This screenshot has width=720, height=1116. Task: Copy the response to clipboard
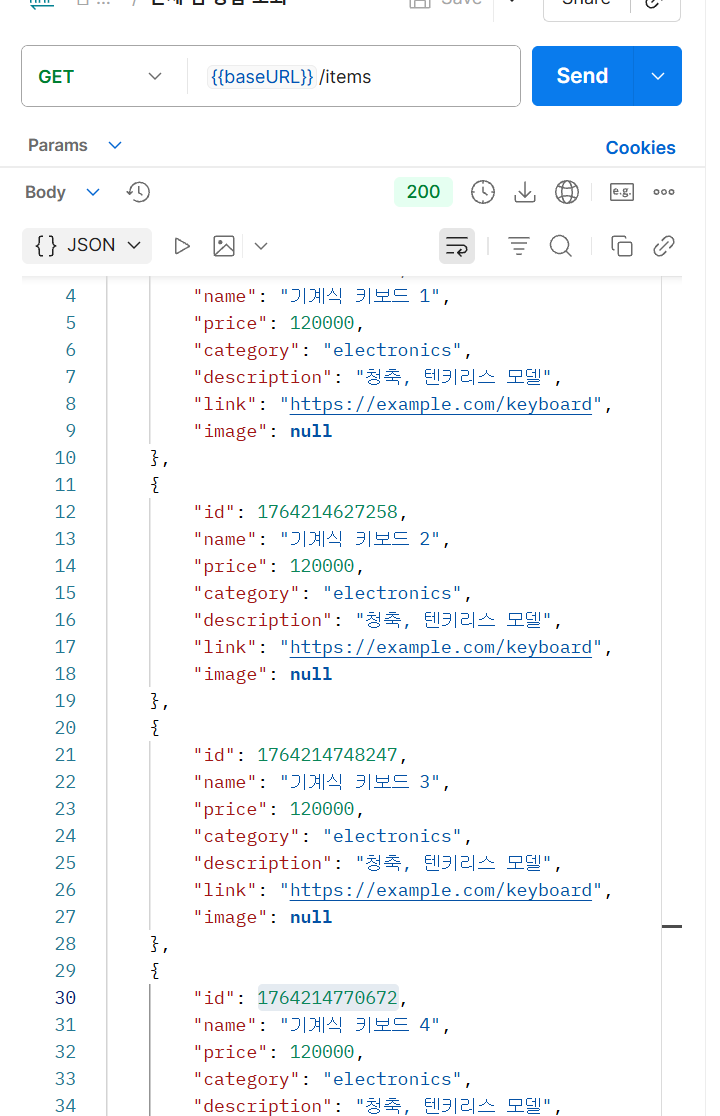pyautogui.click(x=621, y=246)
